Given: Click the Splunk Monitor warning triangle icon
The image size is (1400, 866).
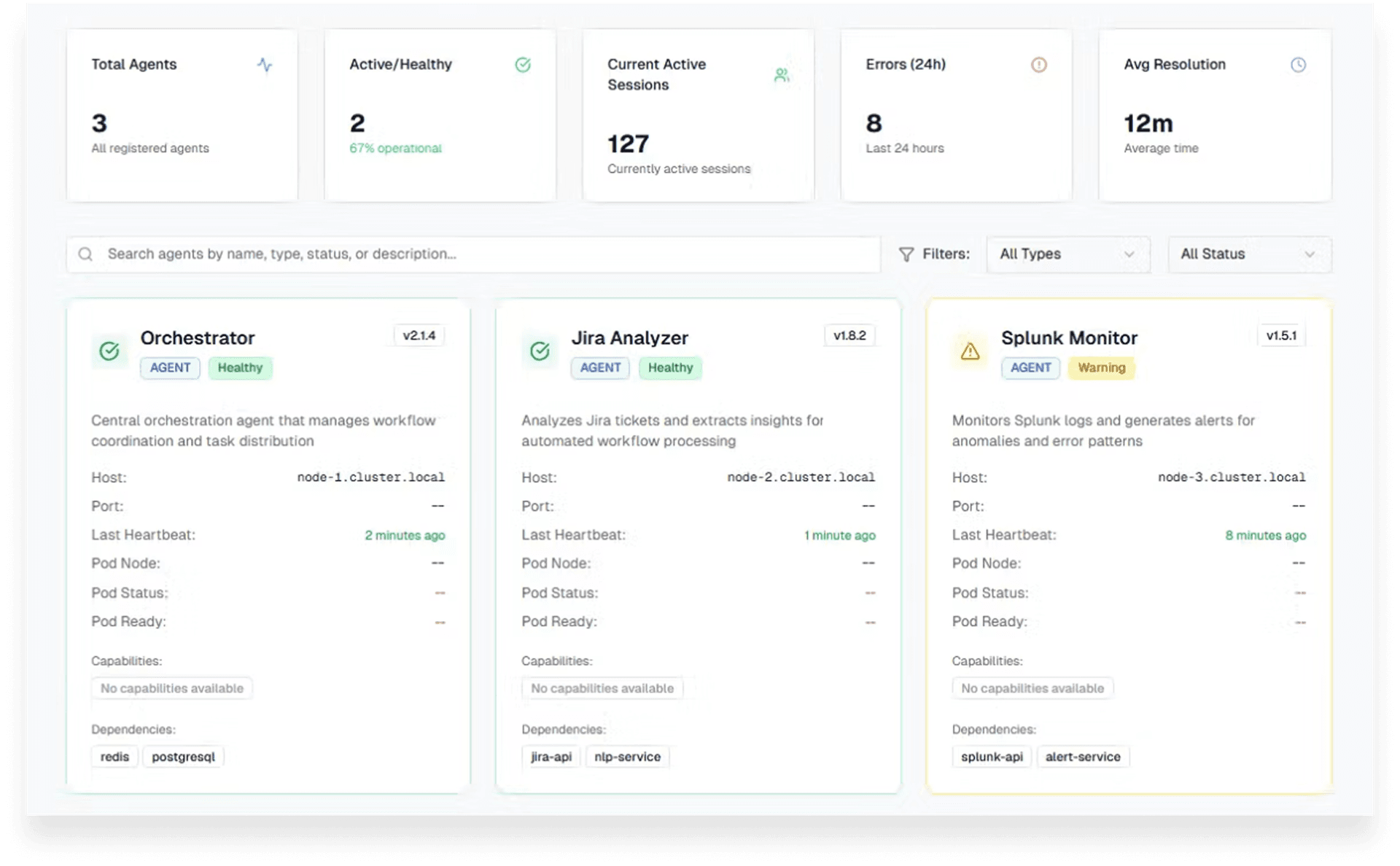Looking at the screenshot, I should pyautogui.click(x=970, y=351).
